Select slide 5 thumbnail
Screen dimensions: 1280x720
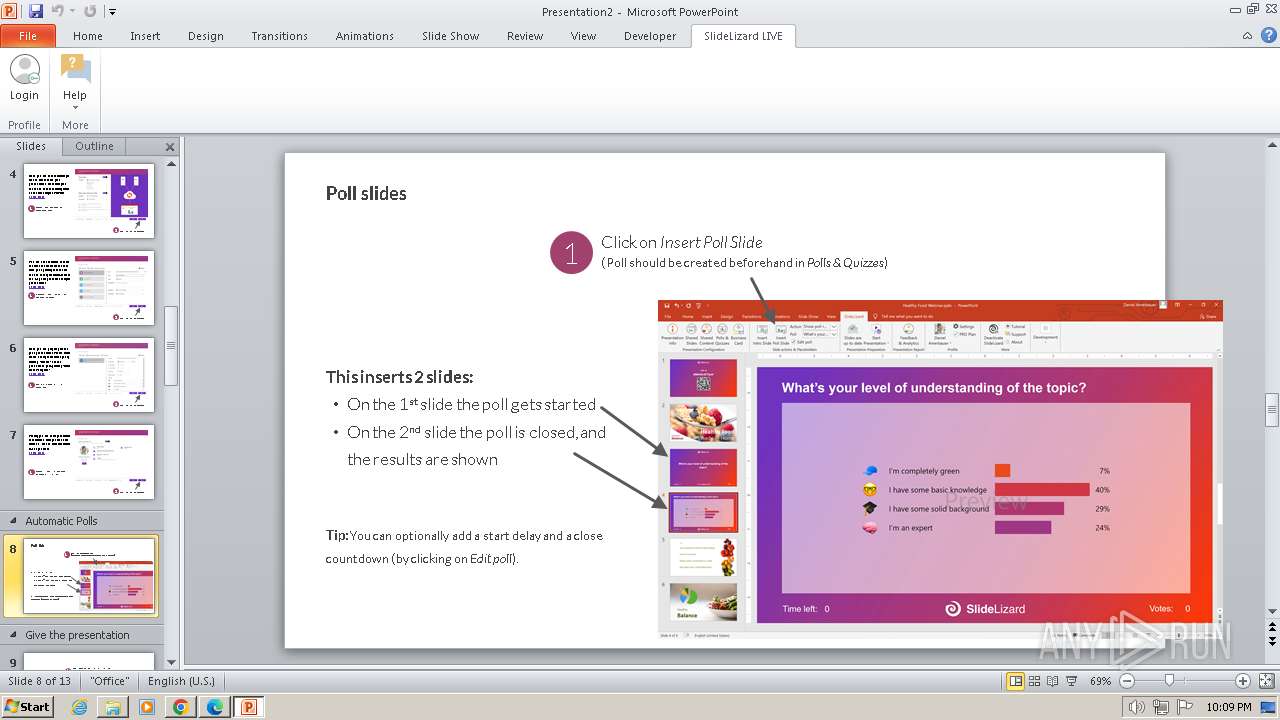pos(89,288)
